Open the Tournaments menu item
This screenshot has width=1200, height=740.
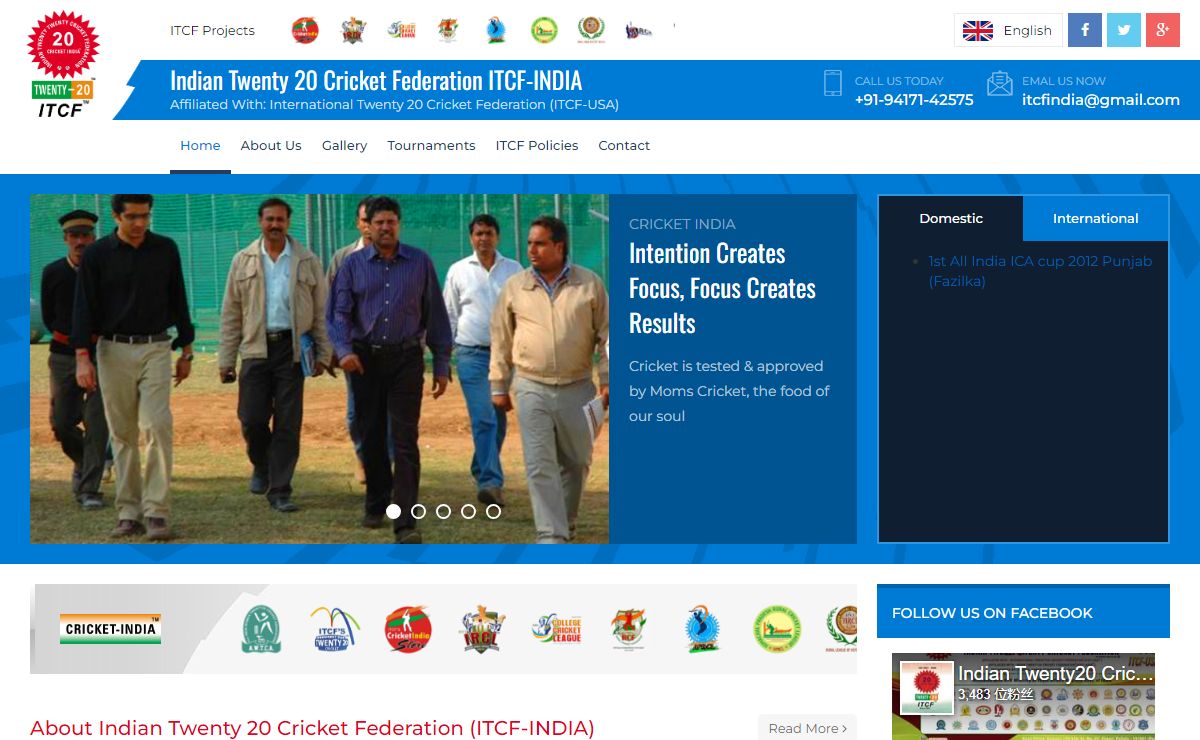pos(431,146)
